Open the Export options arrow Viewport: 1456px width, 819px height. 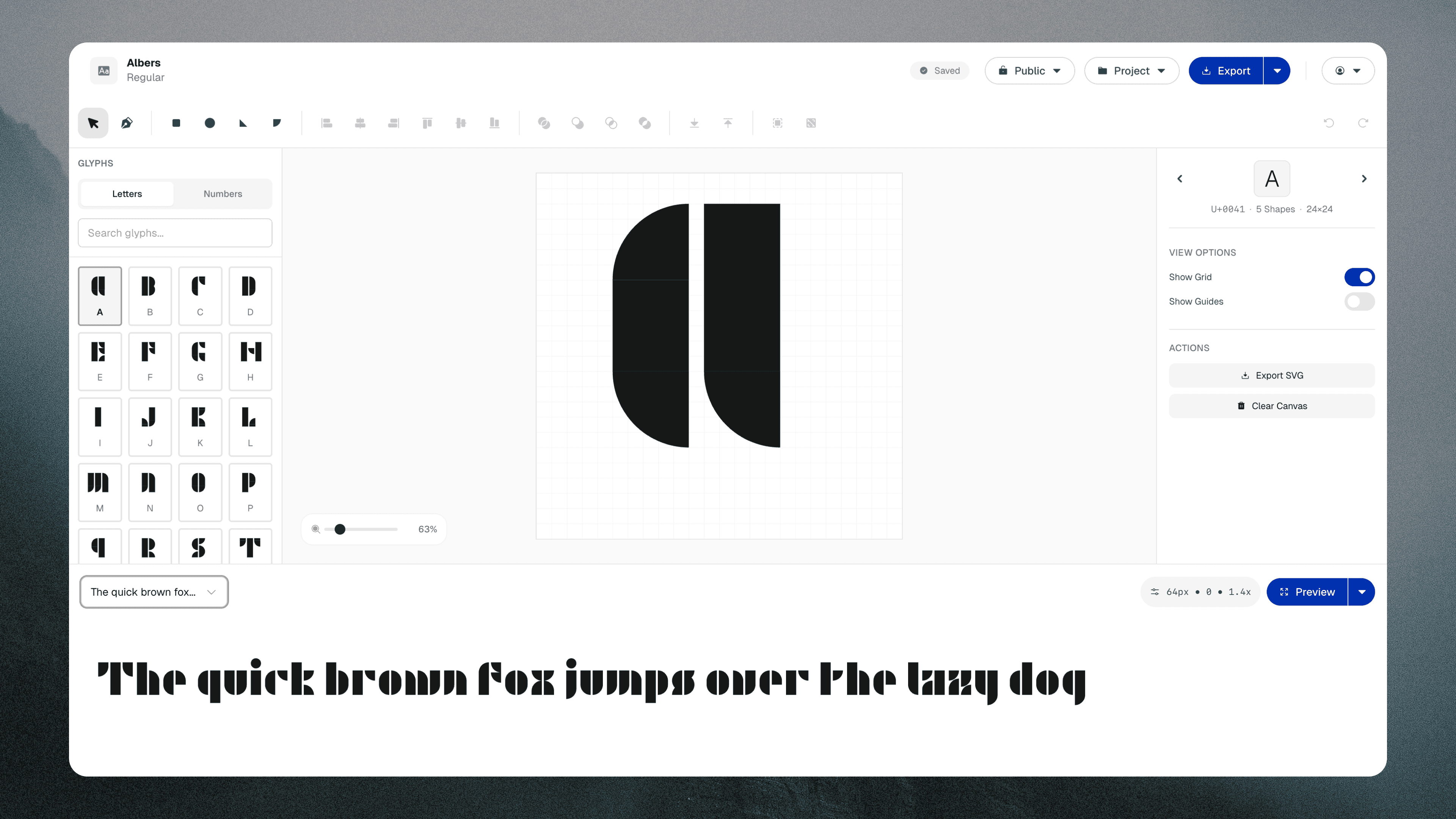(1277, 71)
